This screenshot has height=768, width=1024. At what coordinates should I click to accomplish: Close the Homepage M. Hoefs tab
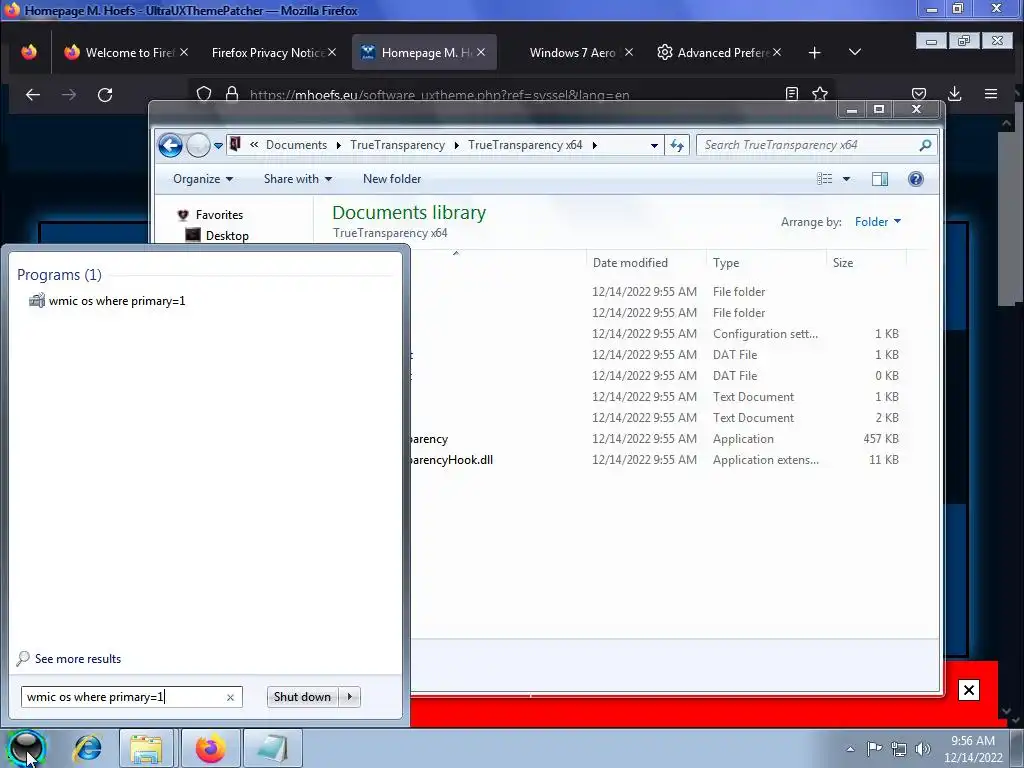tap(481, 52)
